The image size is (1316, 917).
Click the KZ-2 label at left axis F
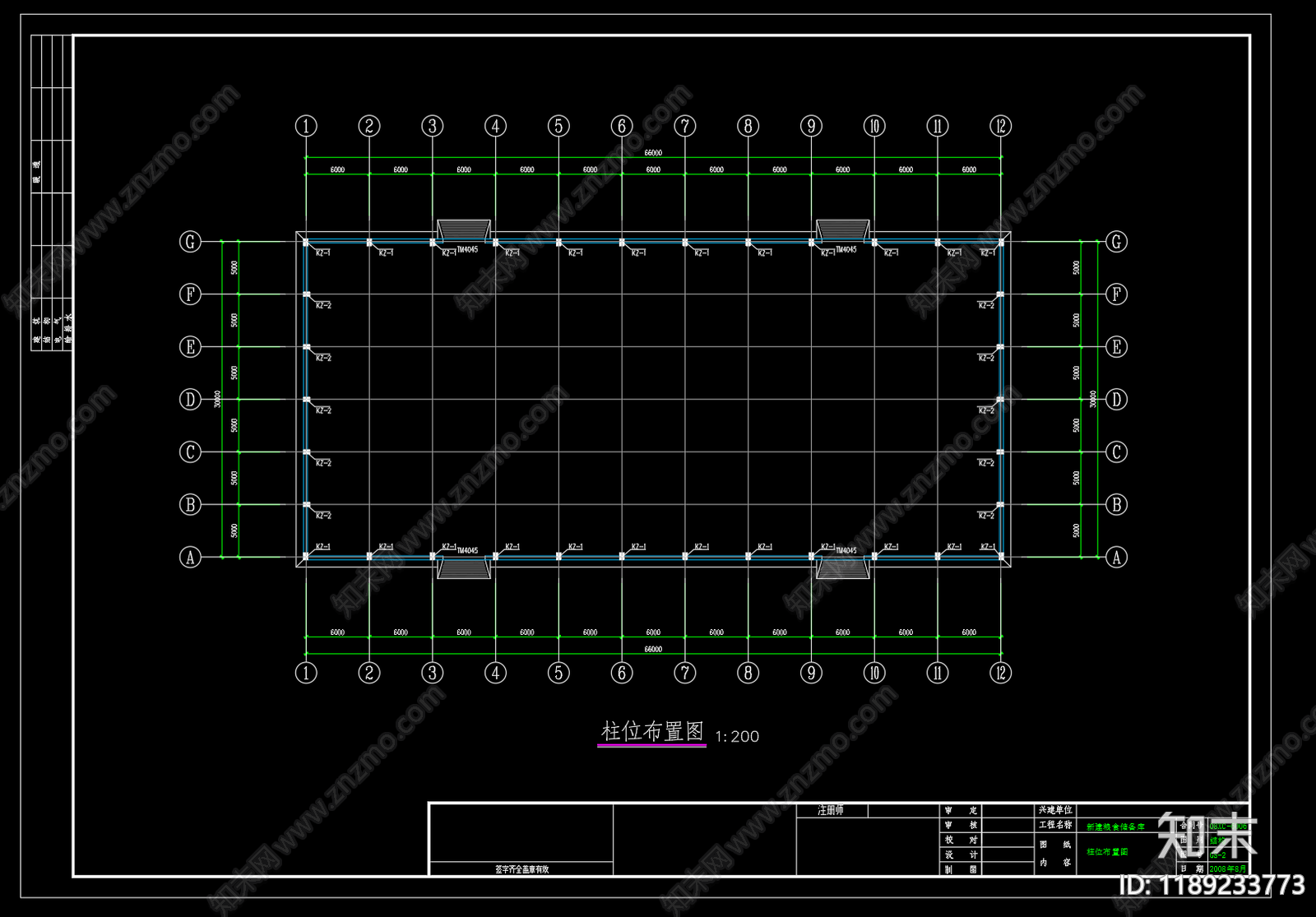(x=323, y=305)
